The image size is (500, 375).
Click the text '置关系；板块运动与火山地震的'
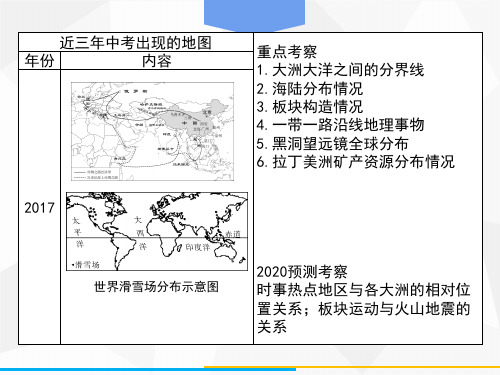pos(363,309)
